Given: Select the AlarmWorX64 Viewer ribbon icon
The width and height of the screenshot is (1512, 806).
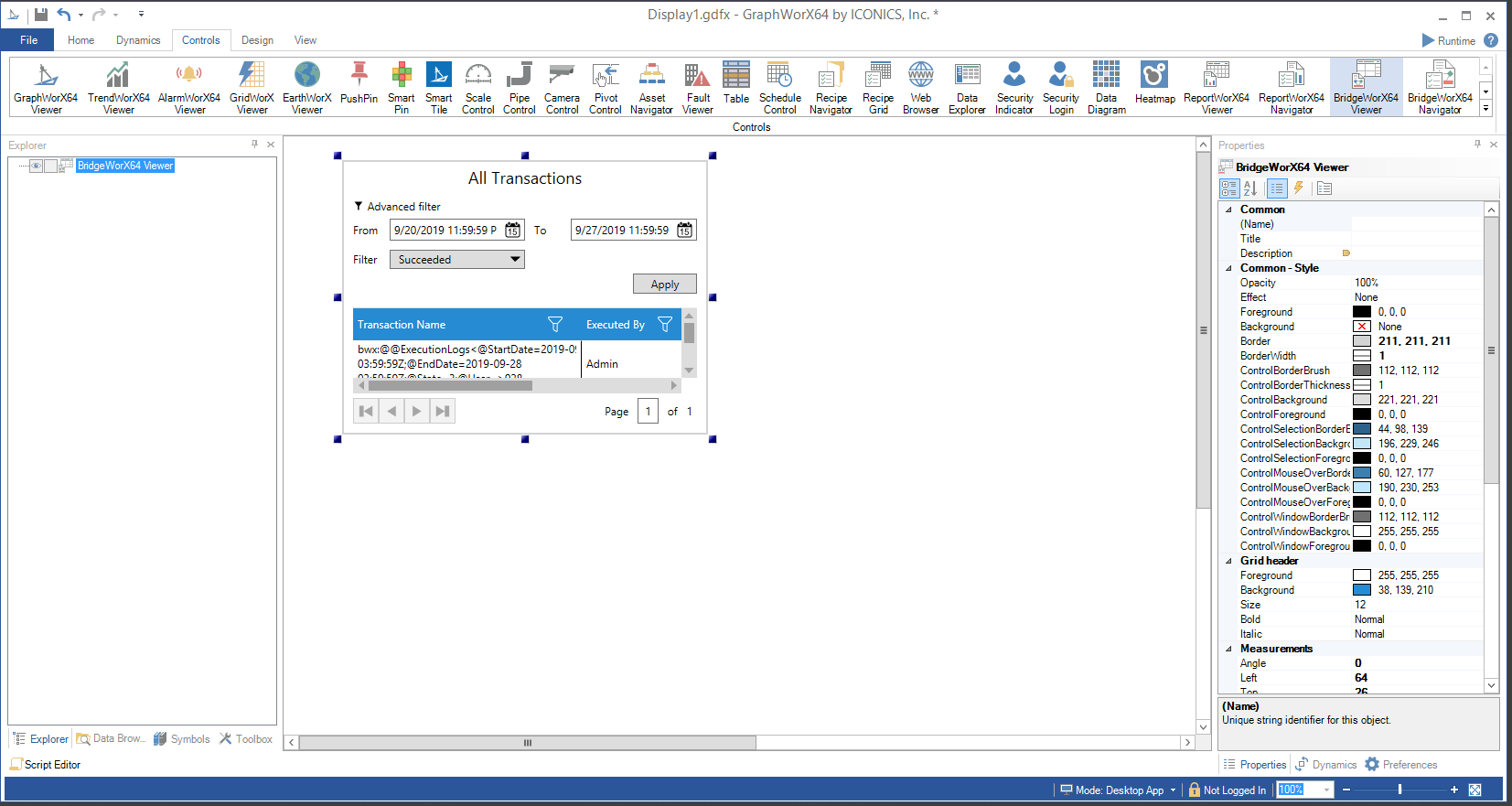Looking at the screenshot, I should (x=188, y=88).
